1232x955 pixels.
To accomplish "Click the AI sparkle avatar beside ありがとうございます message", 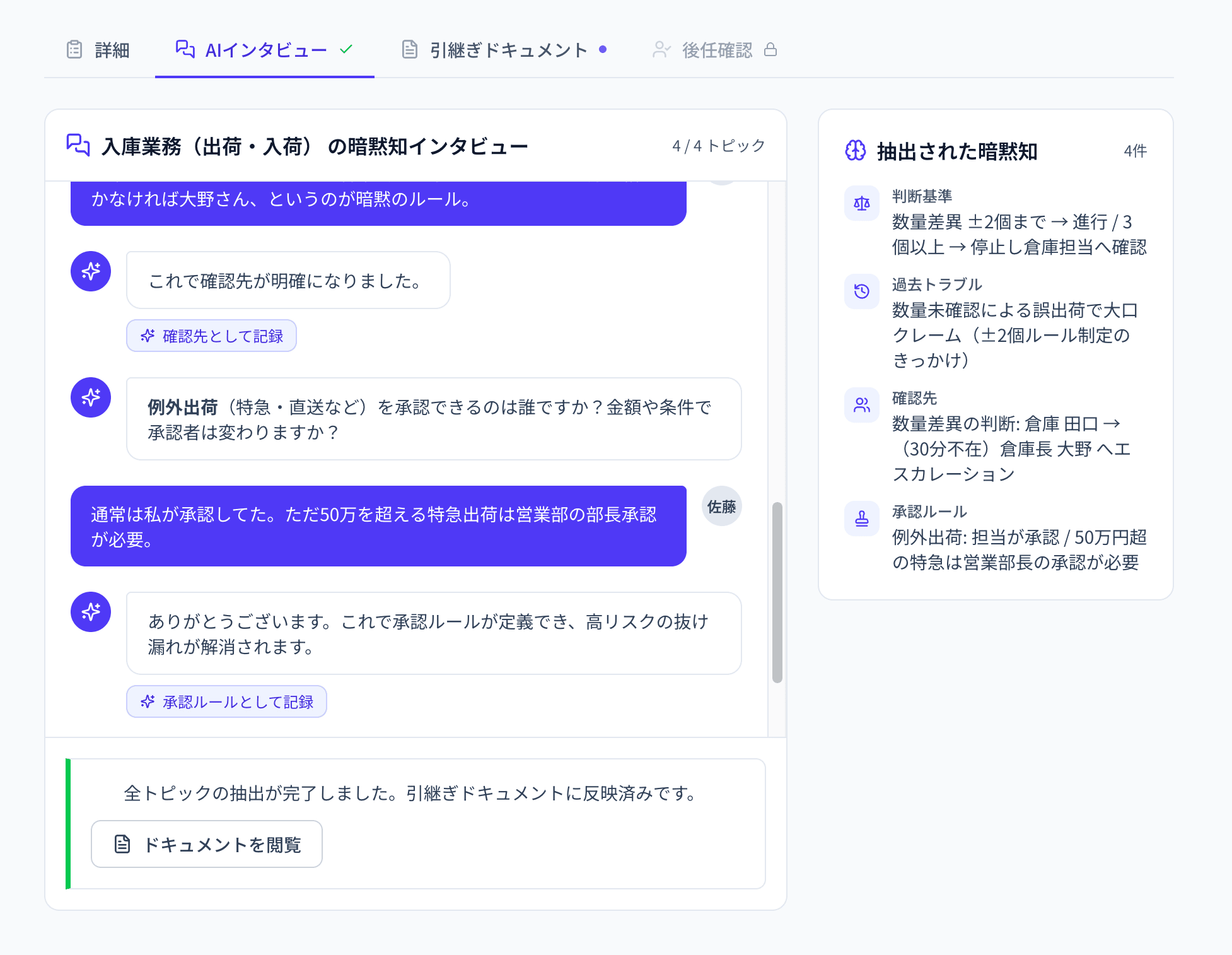I will tap(91, 612).
